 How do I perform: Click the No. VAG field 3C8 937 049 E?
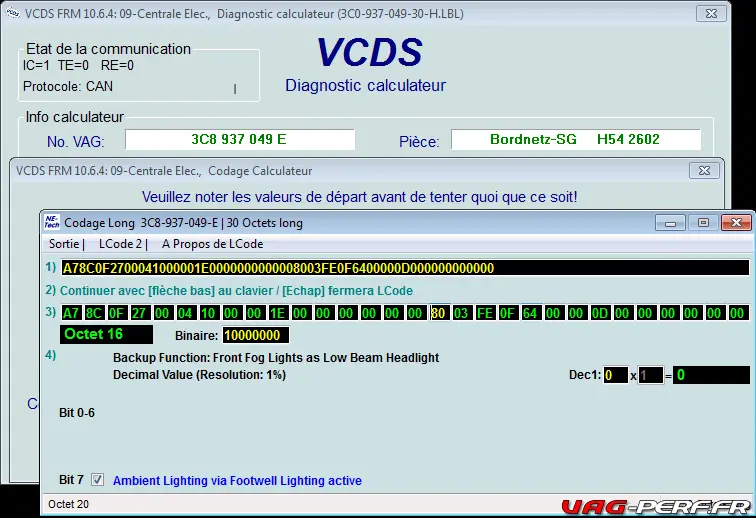(240, 140)
